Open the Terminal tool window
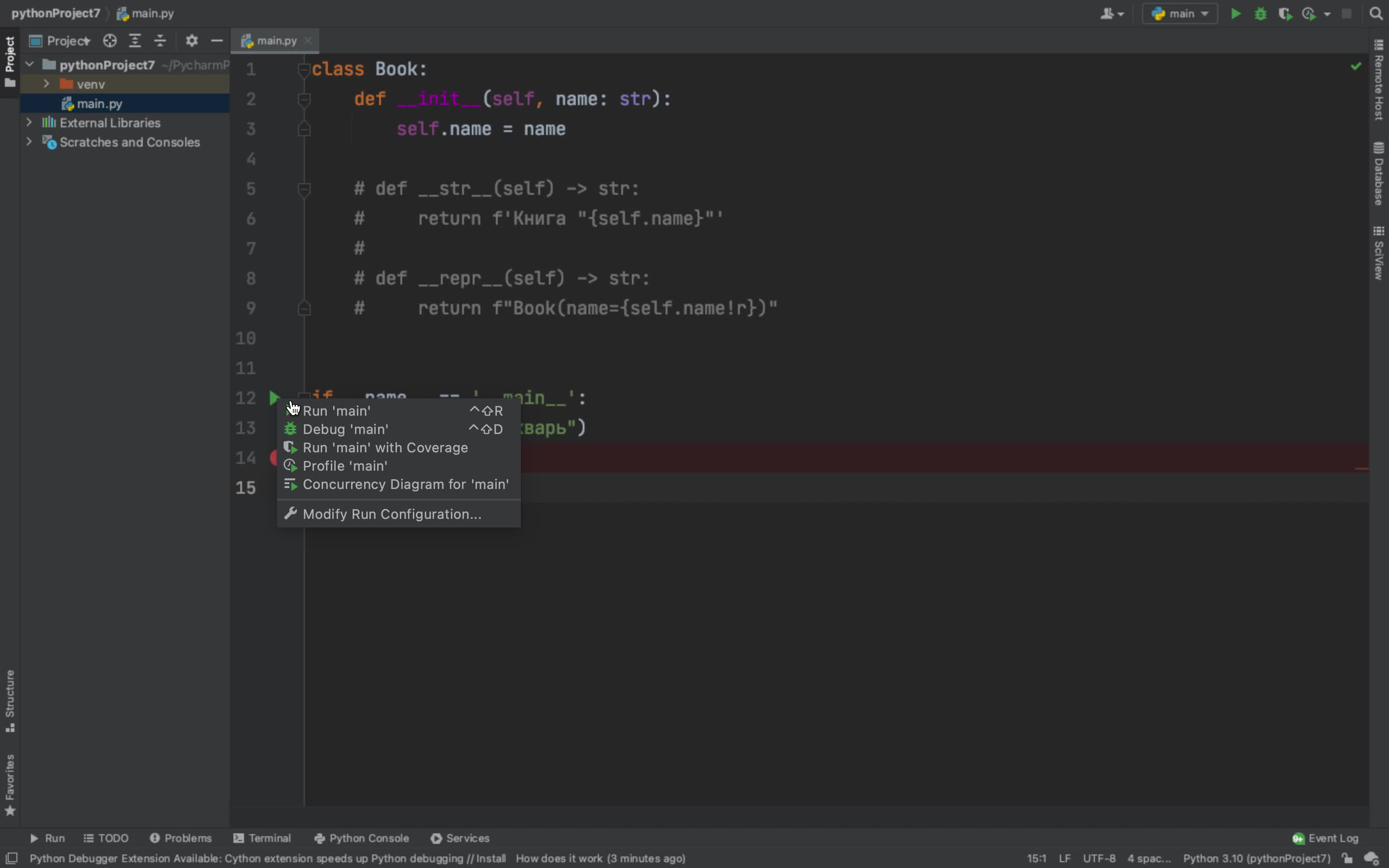 tap(262, 838)
